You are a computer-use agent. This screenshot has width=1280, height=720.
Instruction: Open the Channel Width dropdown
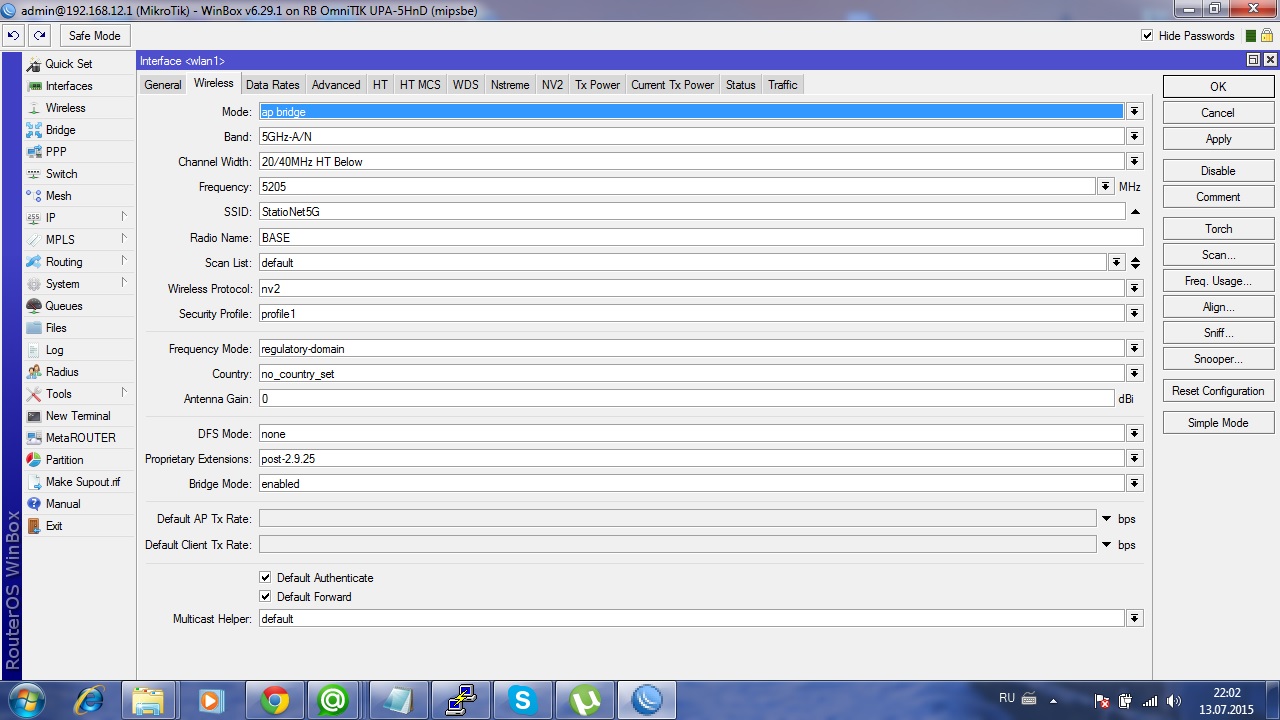1134,162
